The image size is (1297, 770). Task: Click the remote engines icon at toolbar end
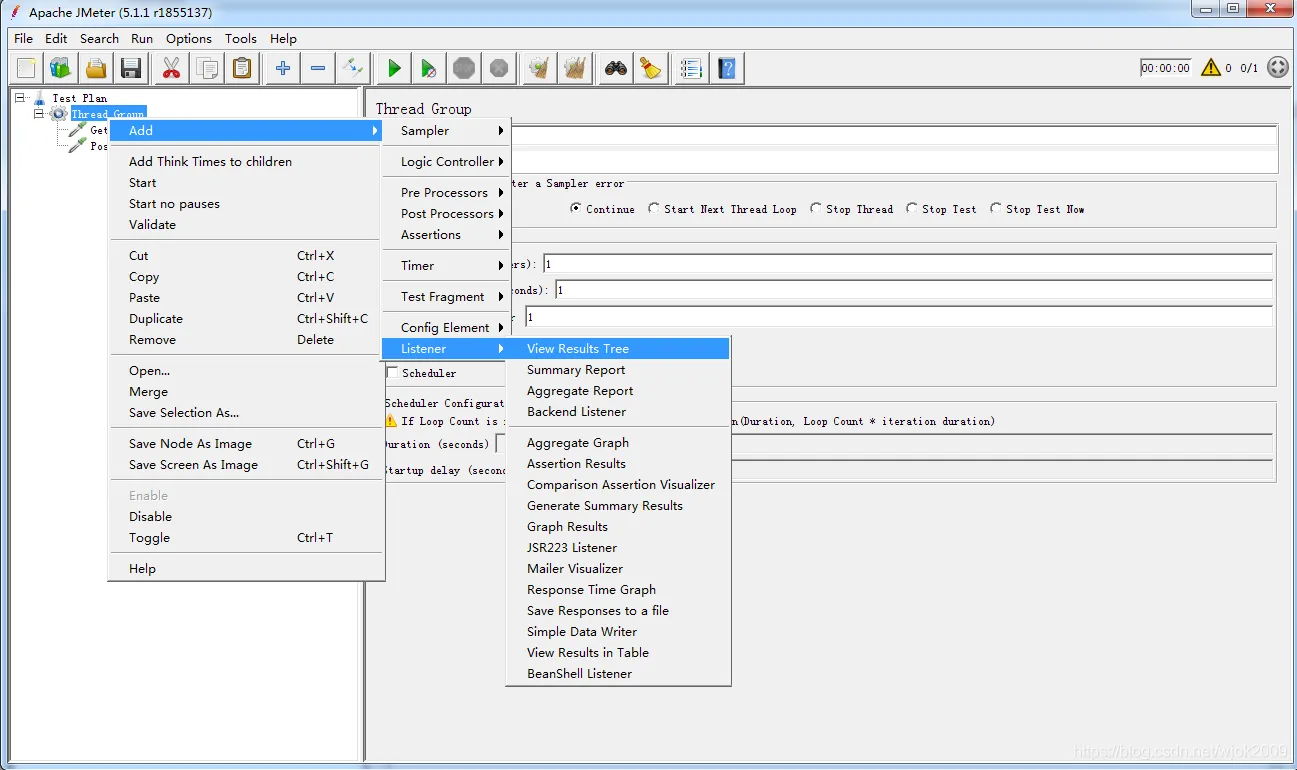(1277, 68)
